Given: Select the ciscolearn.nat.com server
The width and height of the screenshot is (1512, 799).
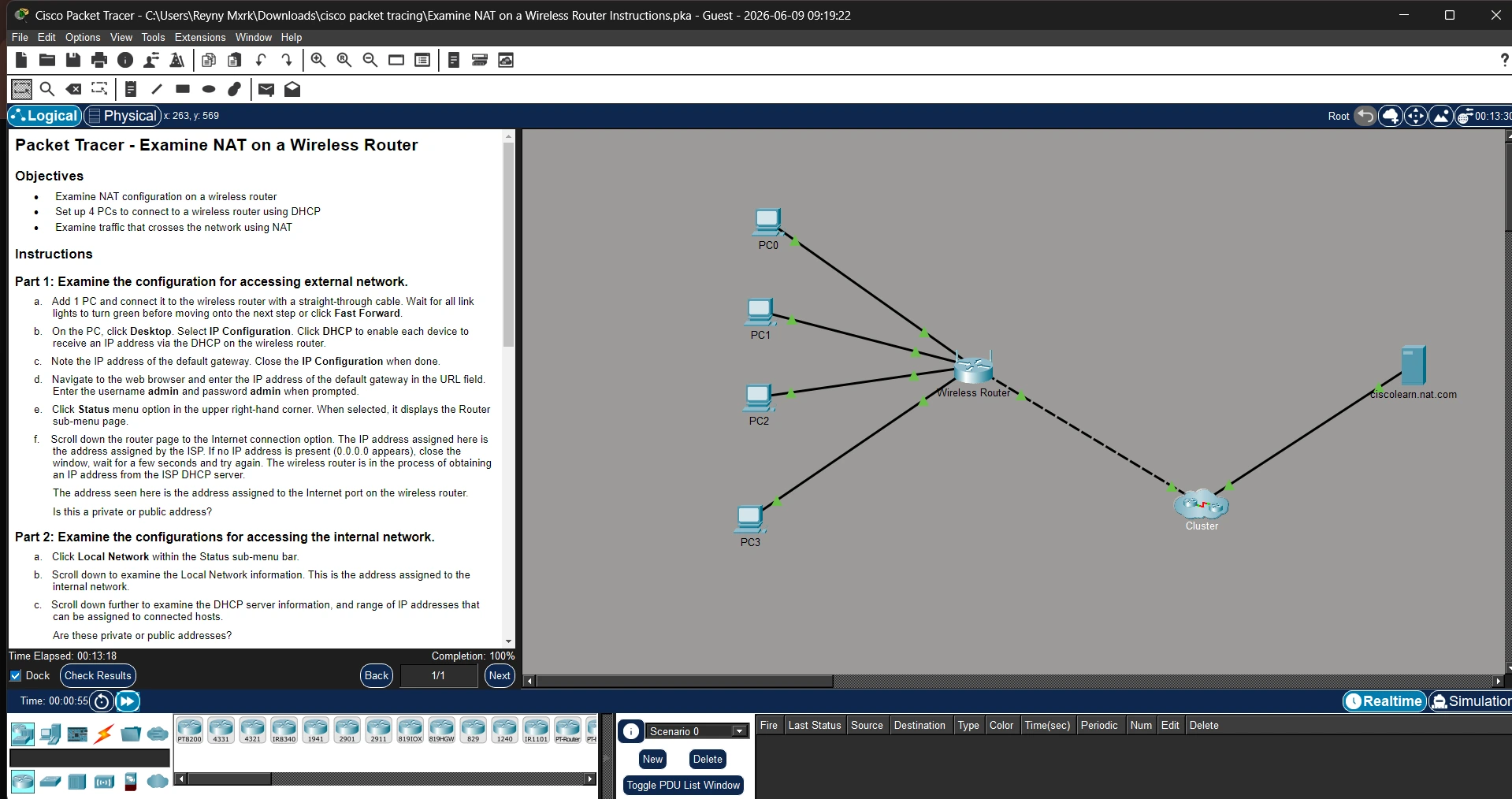Looking at the screenshot, I should click(x=1414, y=365).
